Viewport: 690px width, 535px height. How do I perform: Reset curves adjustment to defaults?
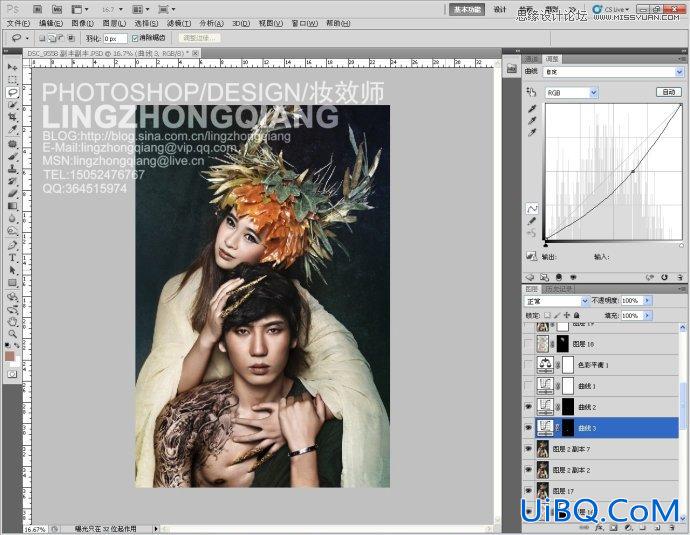(x=664, y=277)
